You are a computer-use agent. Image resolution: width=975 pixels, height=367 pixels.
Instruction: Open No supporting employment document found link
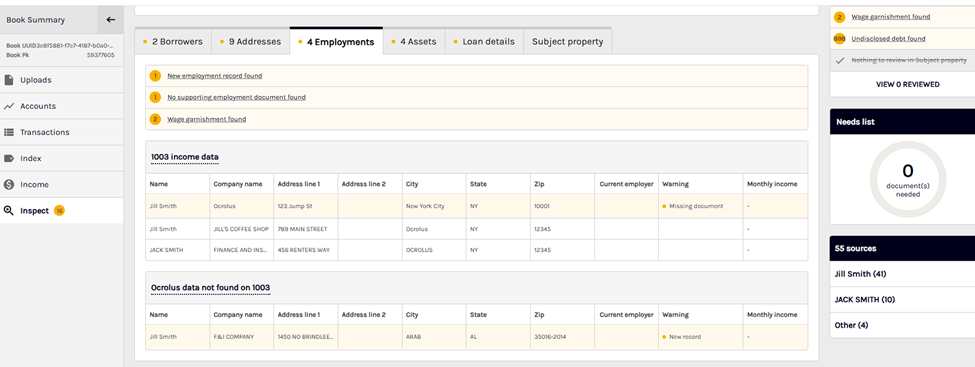236,98
